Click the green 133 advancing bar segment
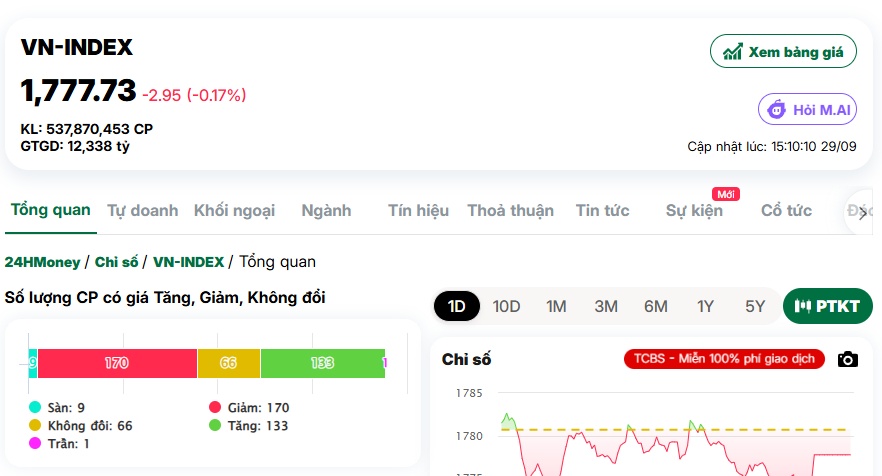Viewport: 882px width, 476px height. [x=322, y=363]
